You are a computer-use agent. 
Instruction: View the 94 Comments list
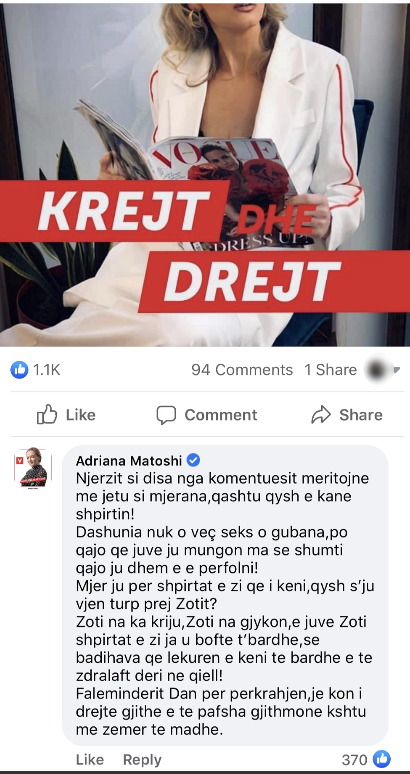[242, 370]
